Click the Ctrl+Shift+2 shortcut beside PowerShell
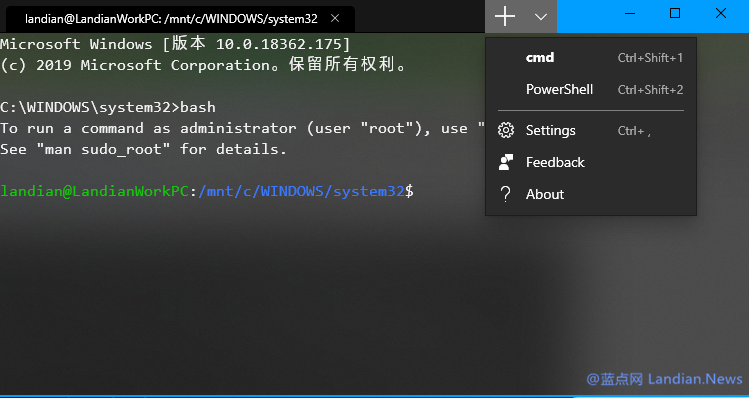 [x=650, y=89]
